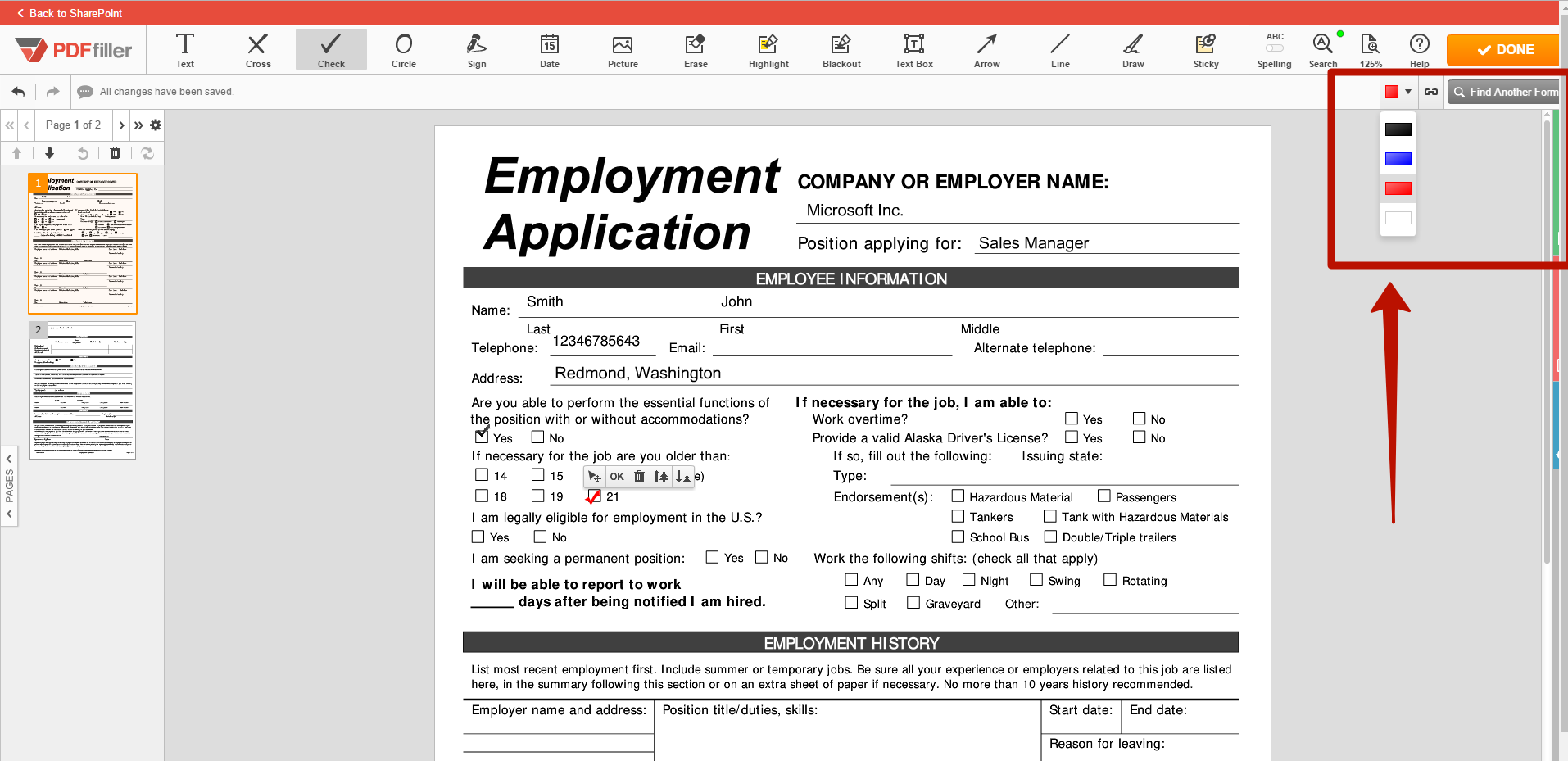Check the Night shift box
Screen dimensions: 1568x761
click(x=969, y=580)
